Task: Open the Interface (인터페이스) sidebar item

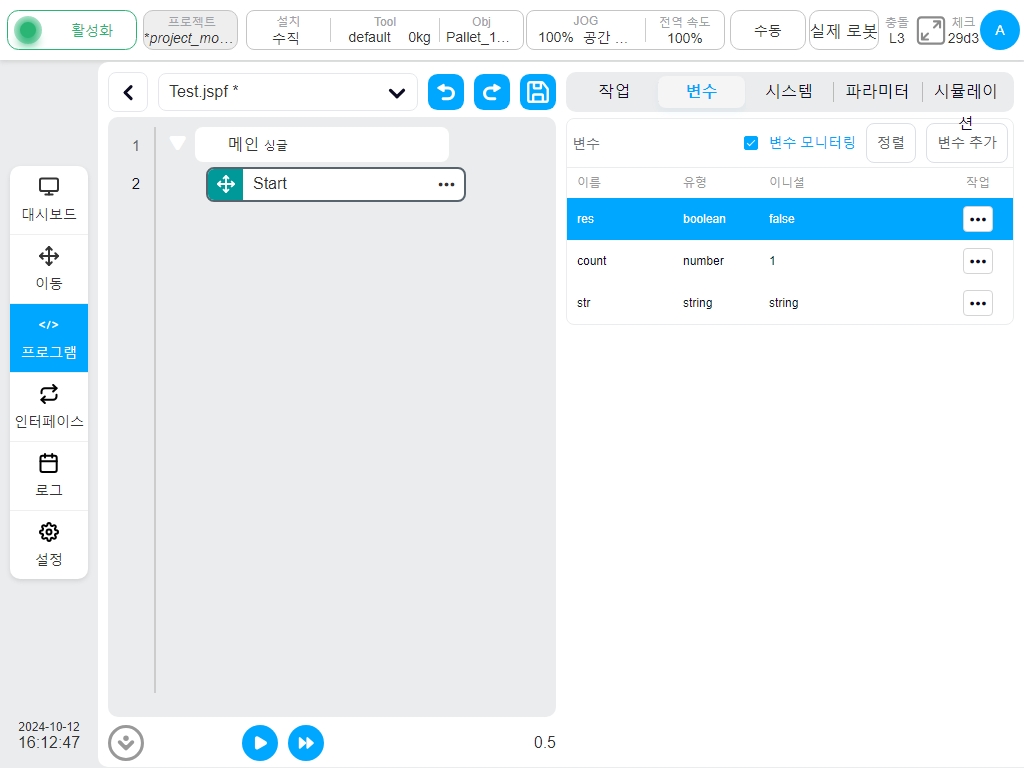Action: click(x=49, y=407)
